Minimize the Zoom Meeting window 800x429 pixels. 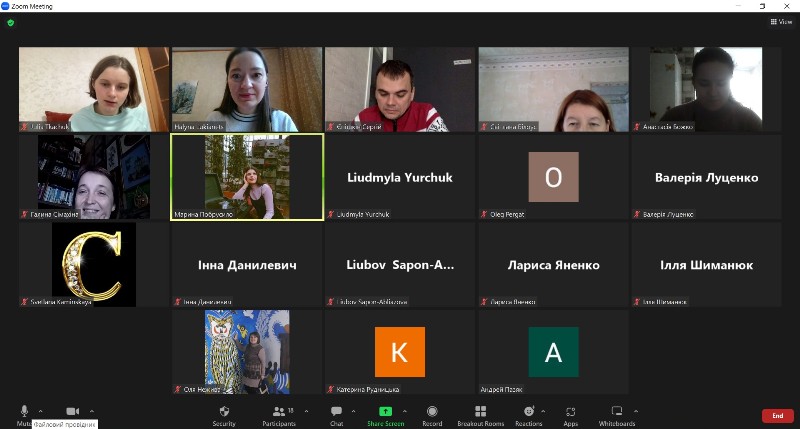pyautogui.click(x=739, y=6)
